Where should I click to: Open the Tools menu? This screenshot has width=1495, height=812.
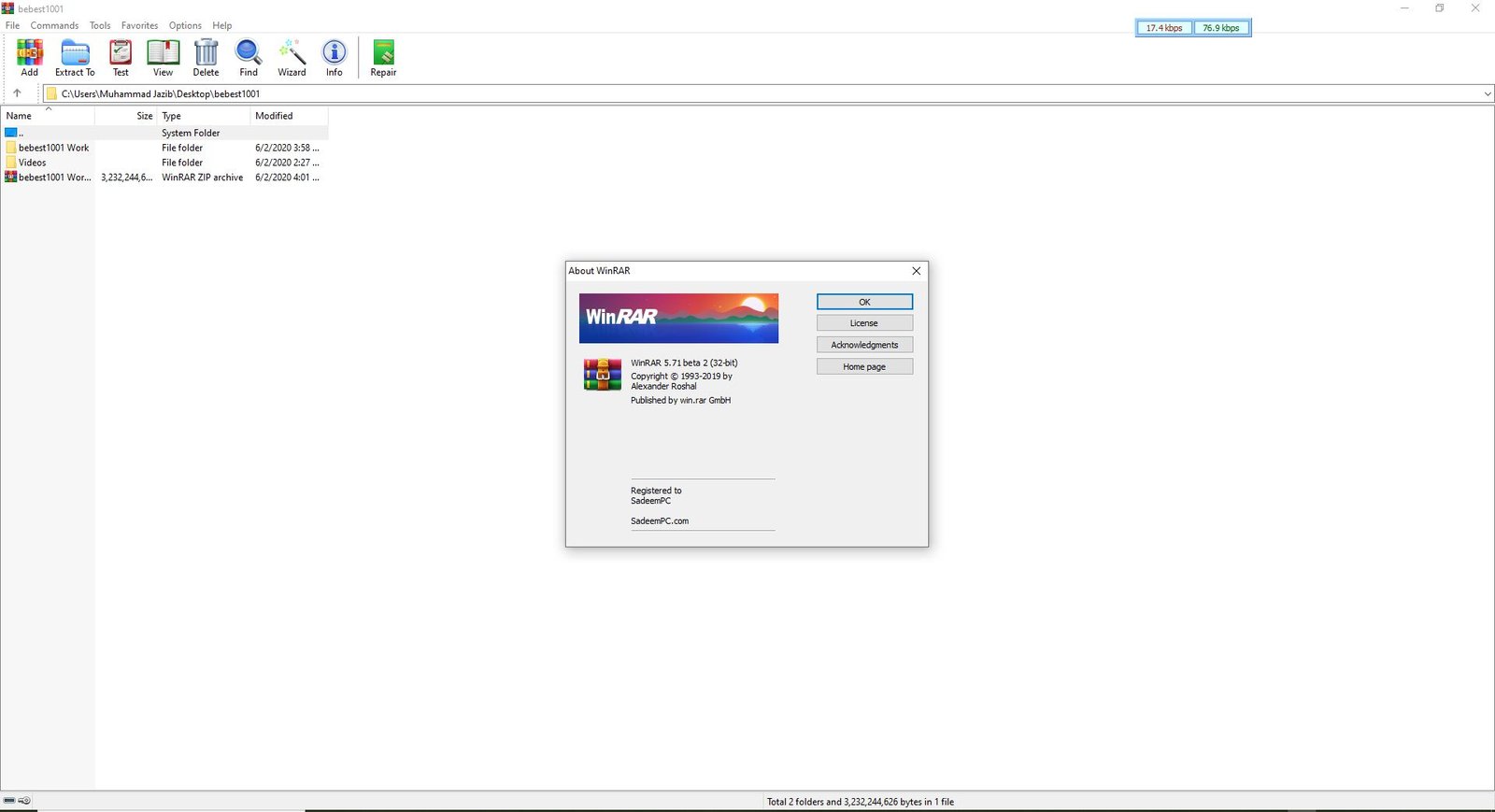coord(100,25)
